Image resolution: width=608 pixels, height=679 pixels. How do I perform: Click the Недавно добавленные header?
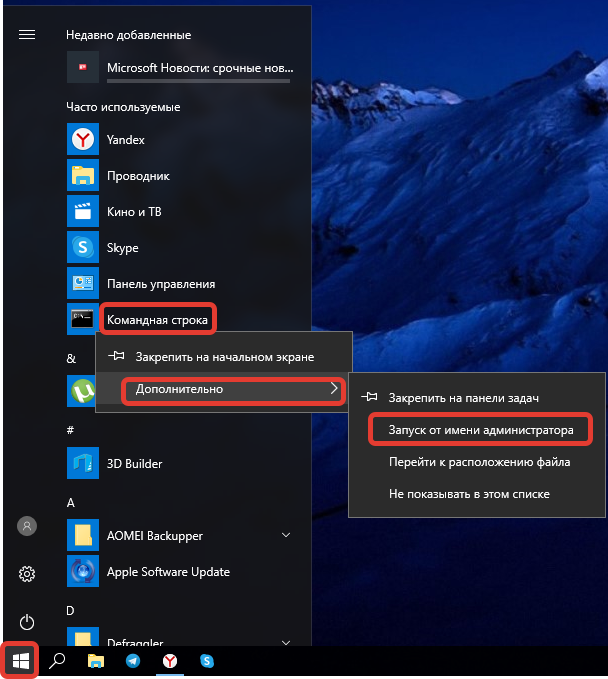[x=129, y=35]
